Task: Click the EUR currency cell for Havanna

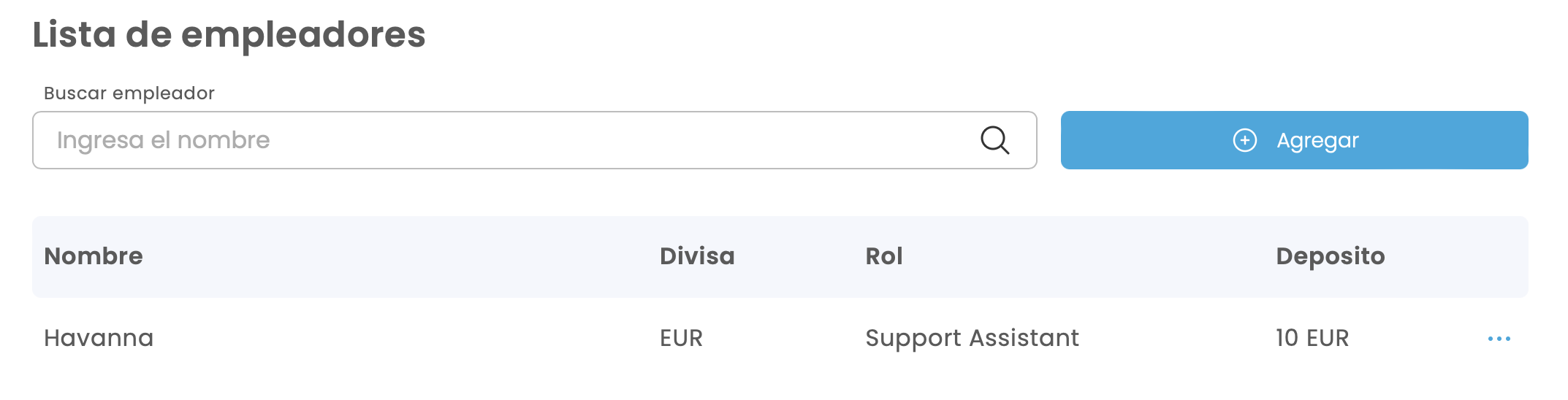Action: tap(681, 338)
